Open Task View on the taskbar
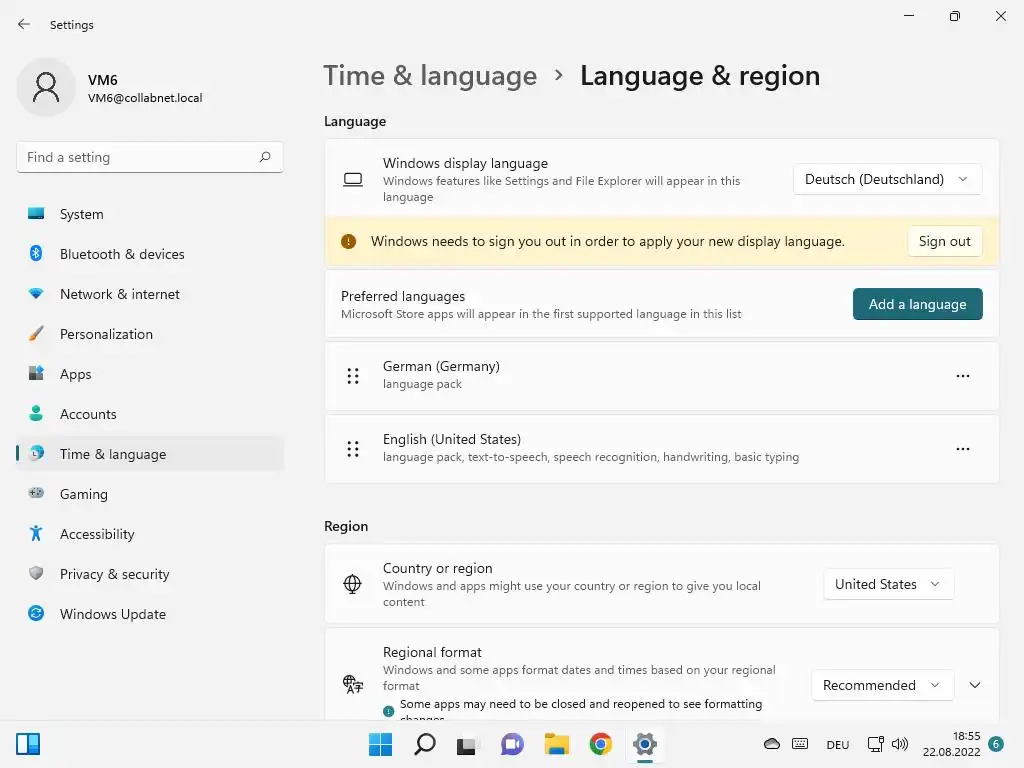Image resolution: width=1024 pixels, height=768 pixels. point(466,745)
